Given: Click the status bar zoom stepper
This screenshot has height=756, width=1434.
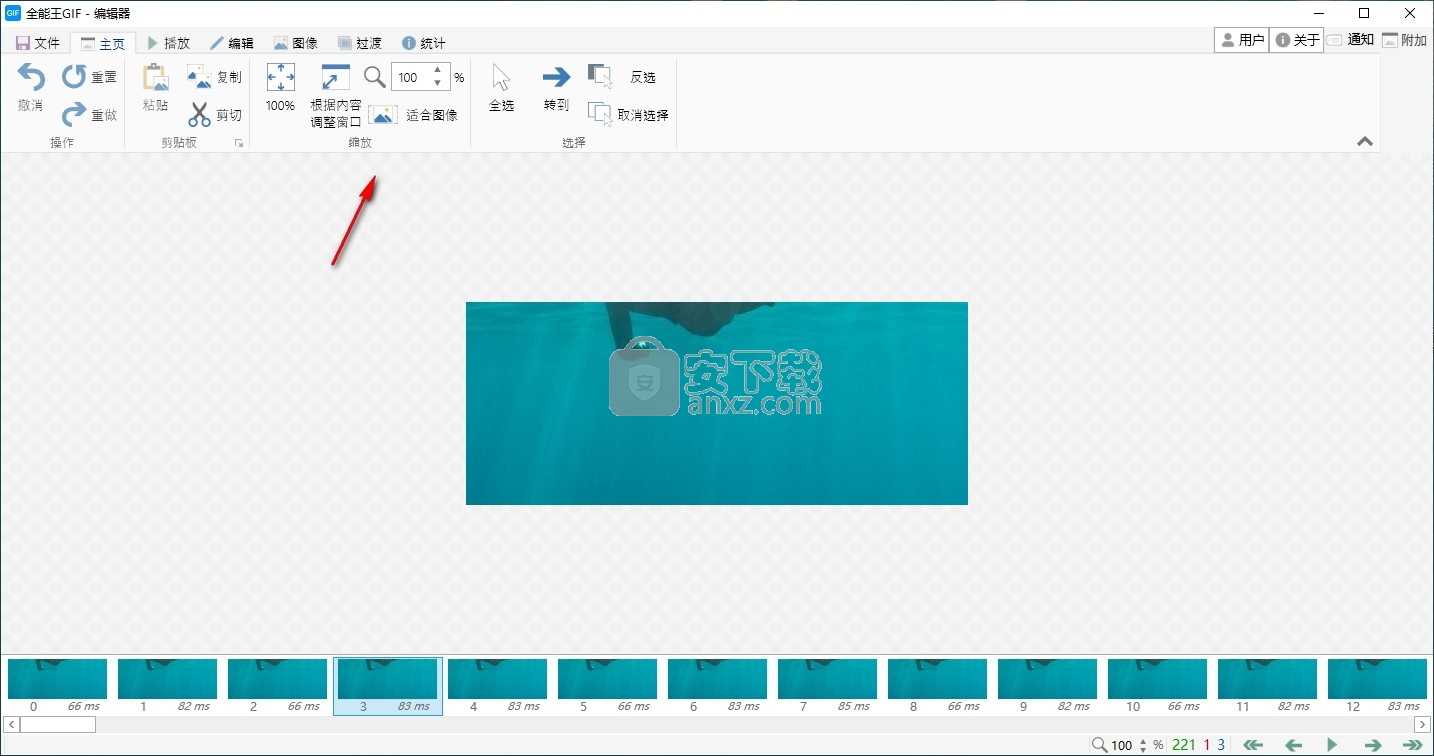Looking at the screenshot, I should tap(1142, 745).
